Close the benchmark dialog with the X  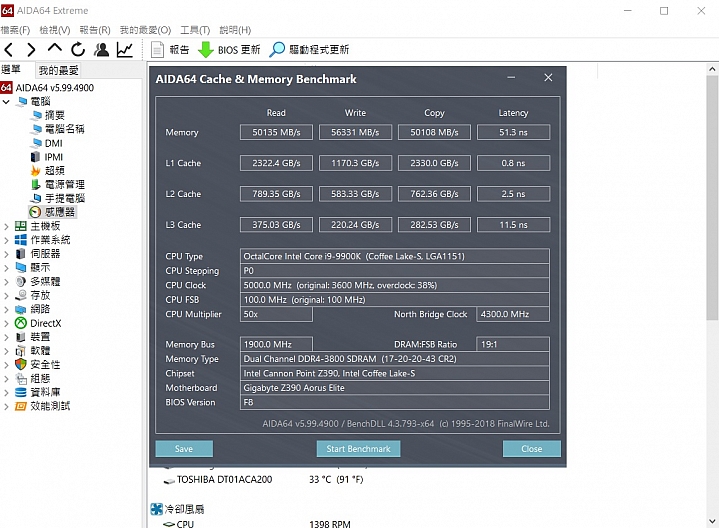[548, 78]
